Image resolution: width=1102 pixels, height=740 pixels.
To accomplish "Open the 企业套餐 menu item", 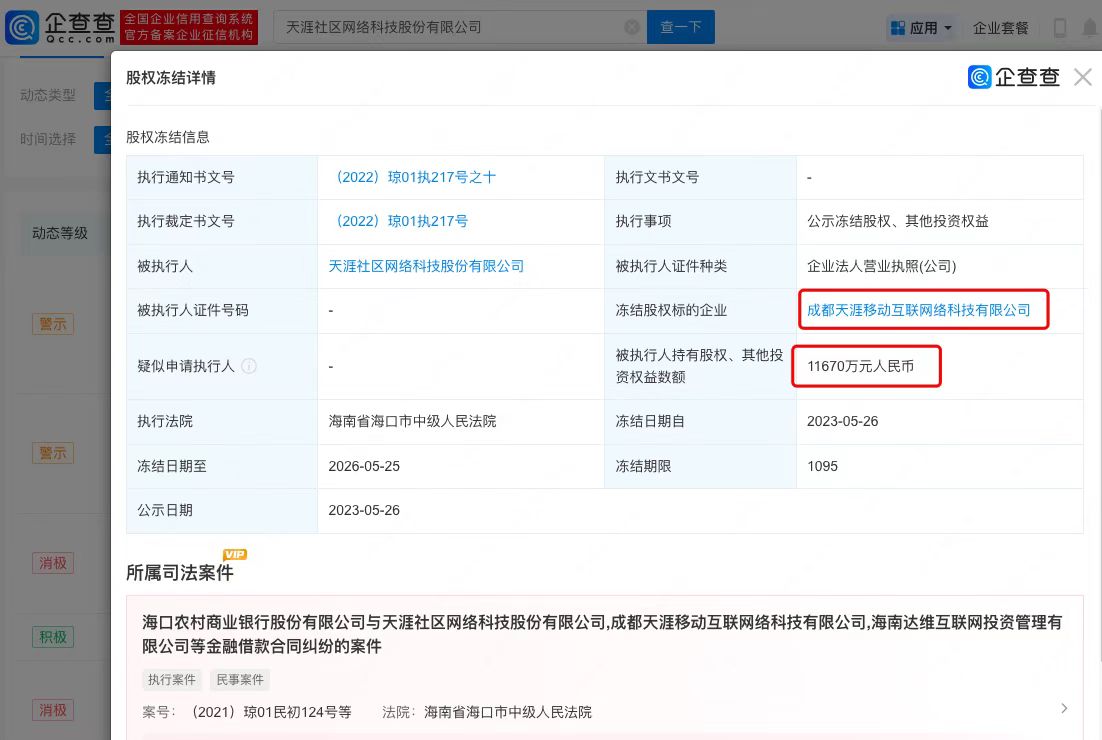I will pos(1000,28).
